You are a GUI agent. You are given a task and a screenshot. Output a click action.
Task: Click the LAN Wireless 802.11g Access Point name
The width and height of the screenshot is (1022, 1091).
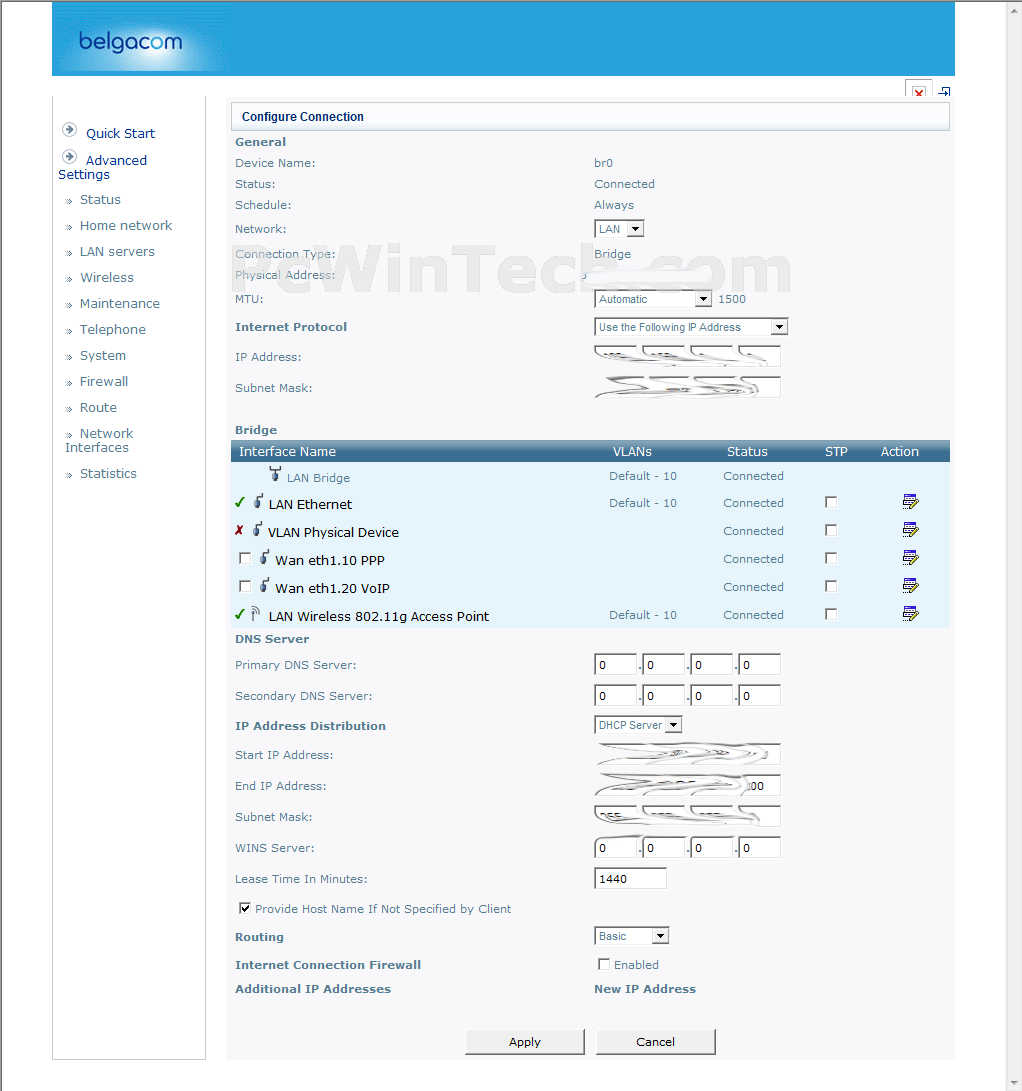coord(378,616)
